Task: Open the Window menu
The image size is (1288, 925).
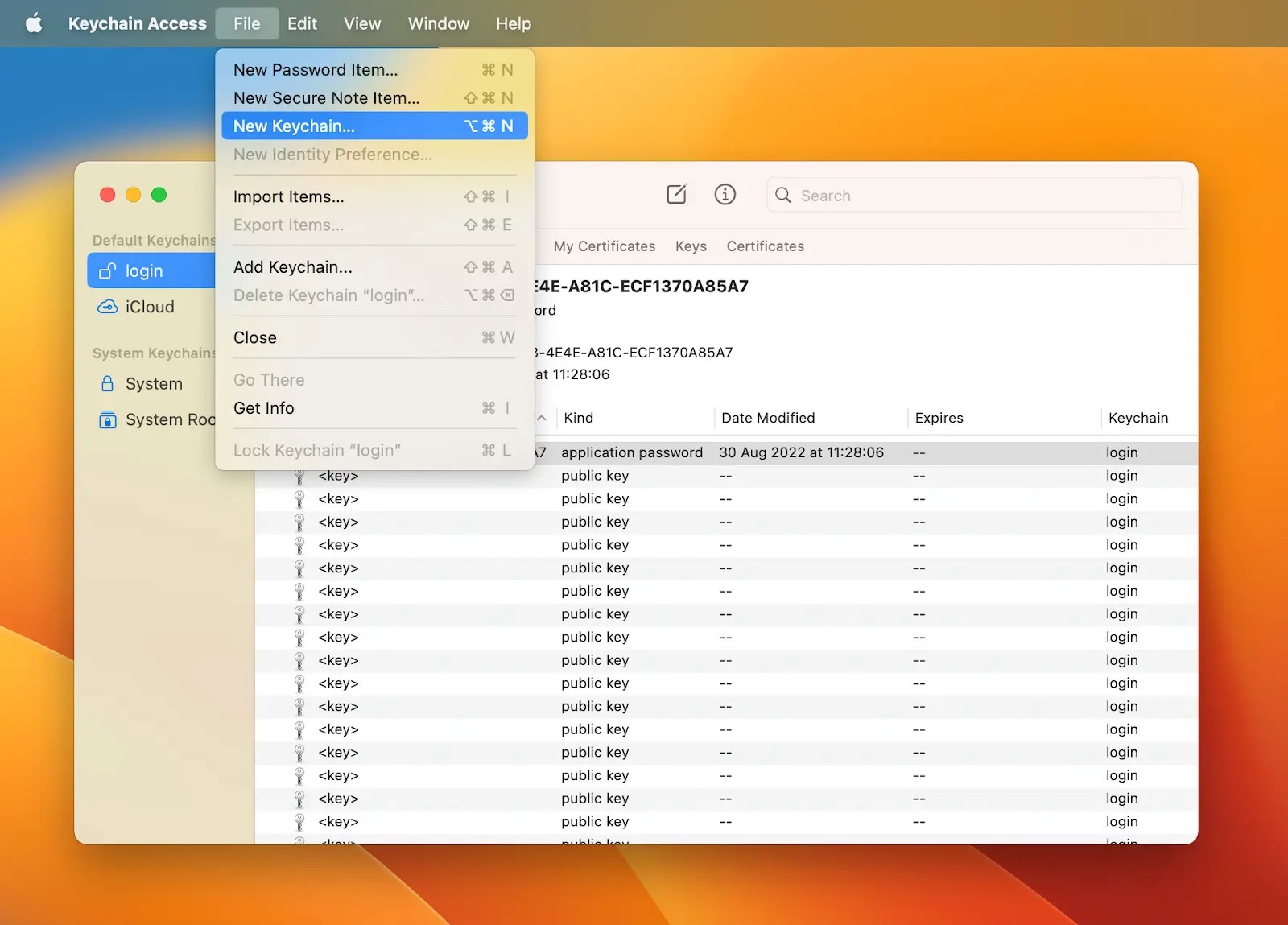Action: [439, 23]
